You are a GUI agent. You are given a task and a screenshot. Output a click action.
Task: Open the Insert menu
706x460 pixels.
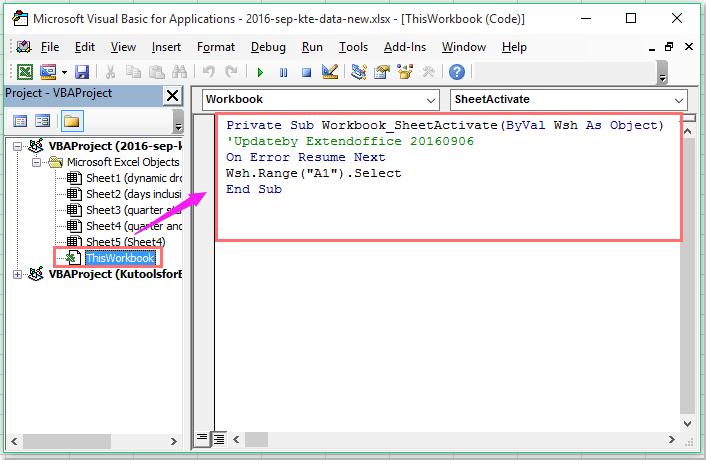pyautogui.click(x=166, y=47)
